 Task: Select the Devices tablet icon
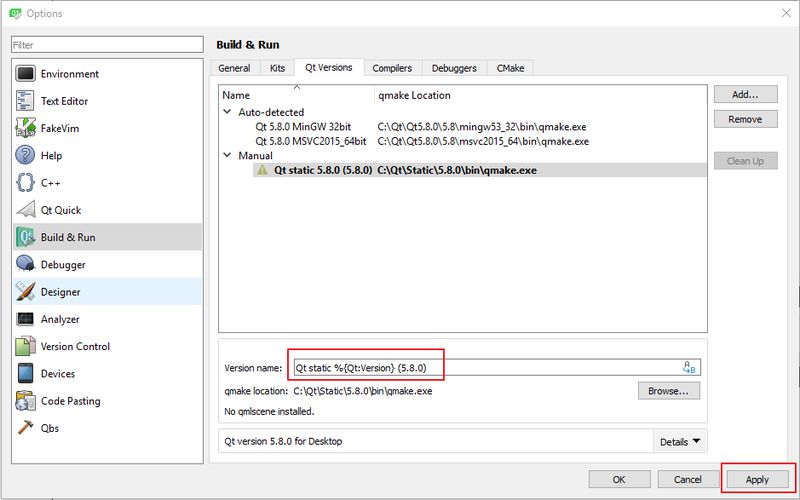(26, 373)
